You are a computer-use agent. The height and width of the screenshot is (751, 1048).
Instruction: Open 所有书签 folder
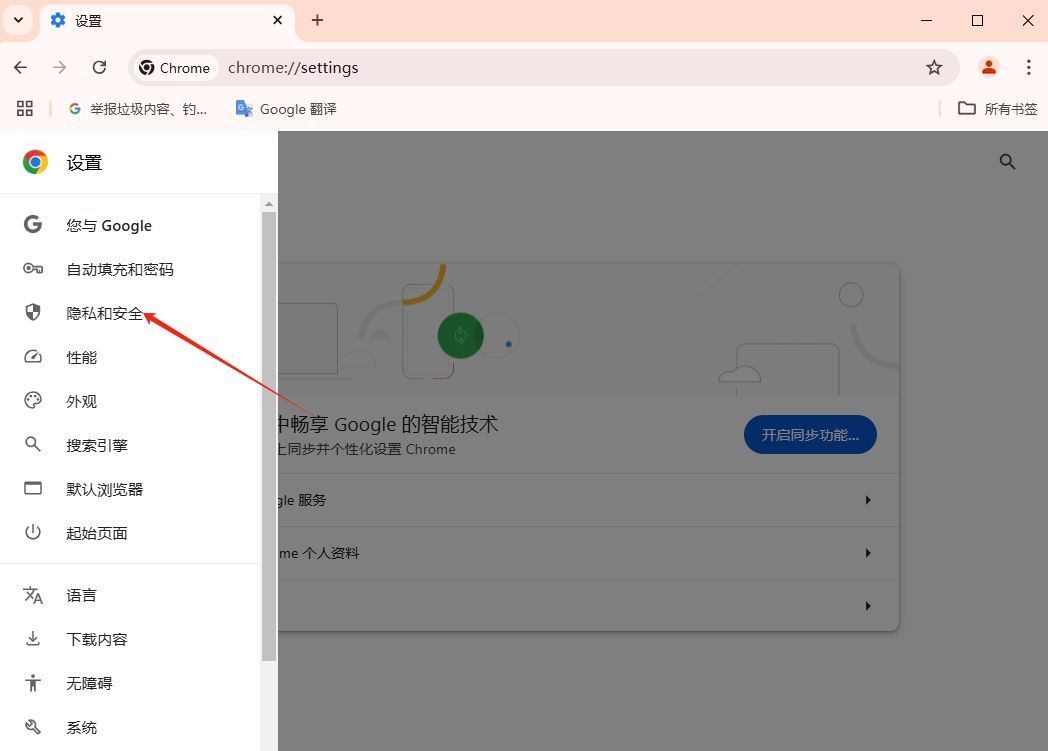(997, 109)
